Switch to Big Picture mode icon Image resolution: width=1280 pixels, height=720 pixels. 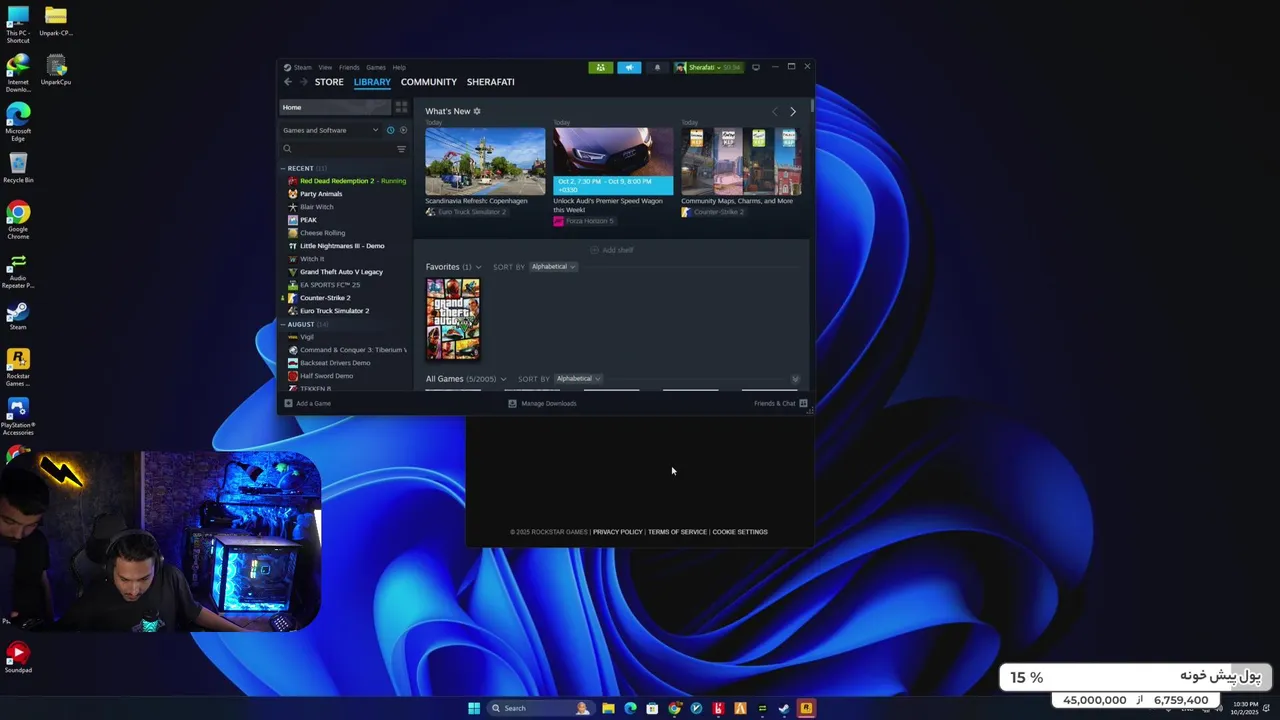tap(756, 67)
